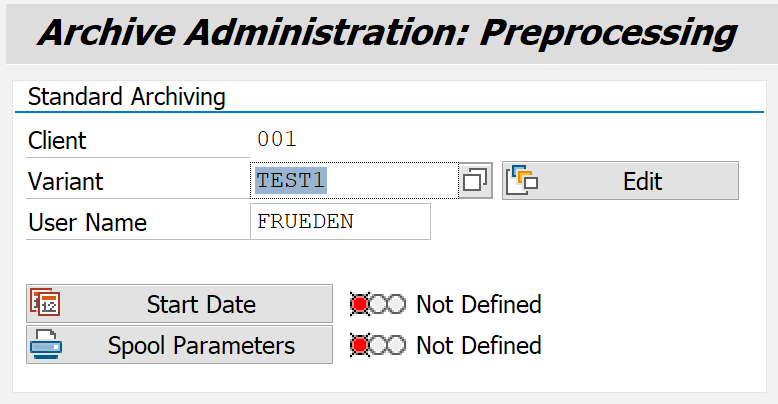This screenshot has height=404, width=778.
Task: Click the Not Defined status next to Spool Parameters
Action: pos(478,346)
